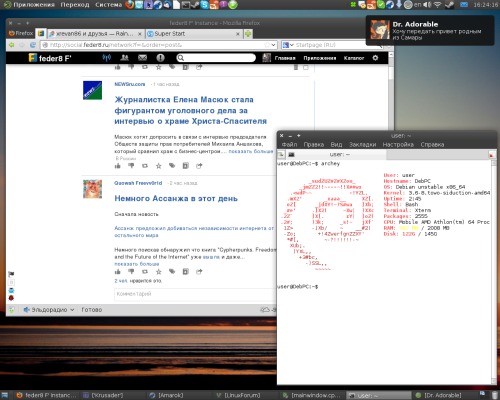500x400 pixels.
Task: Expand 'показать больше' on the NEWSru.com post
Action: [x=251, y=151]
